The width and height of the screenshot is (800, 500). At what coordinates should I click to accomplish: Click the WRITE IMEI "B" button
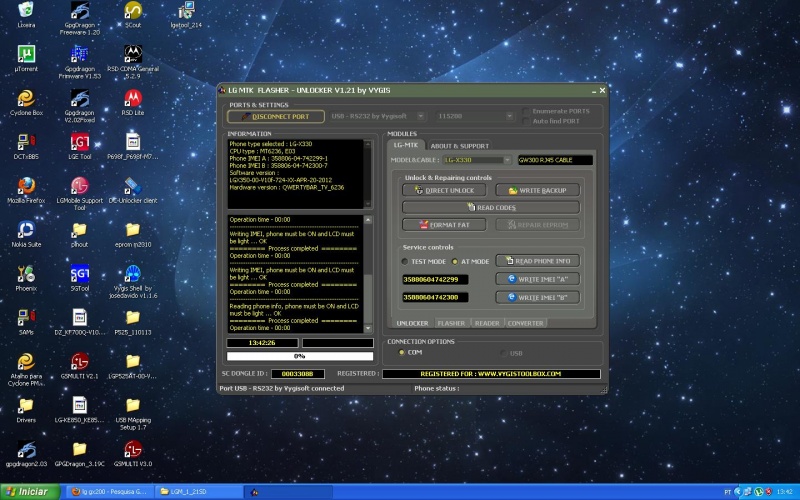[538, 297]
